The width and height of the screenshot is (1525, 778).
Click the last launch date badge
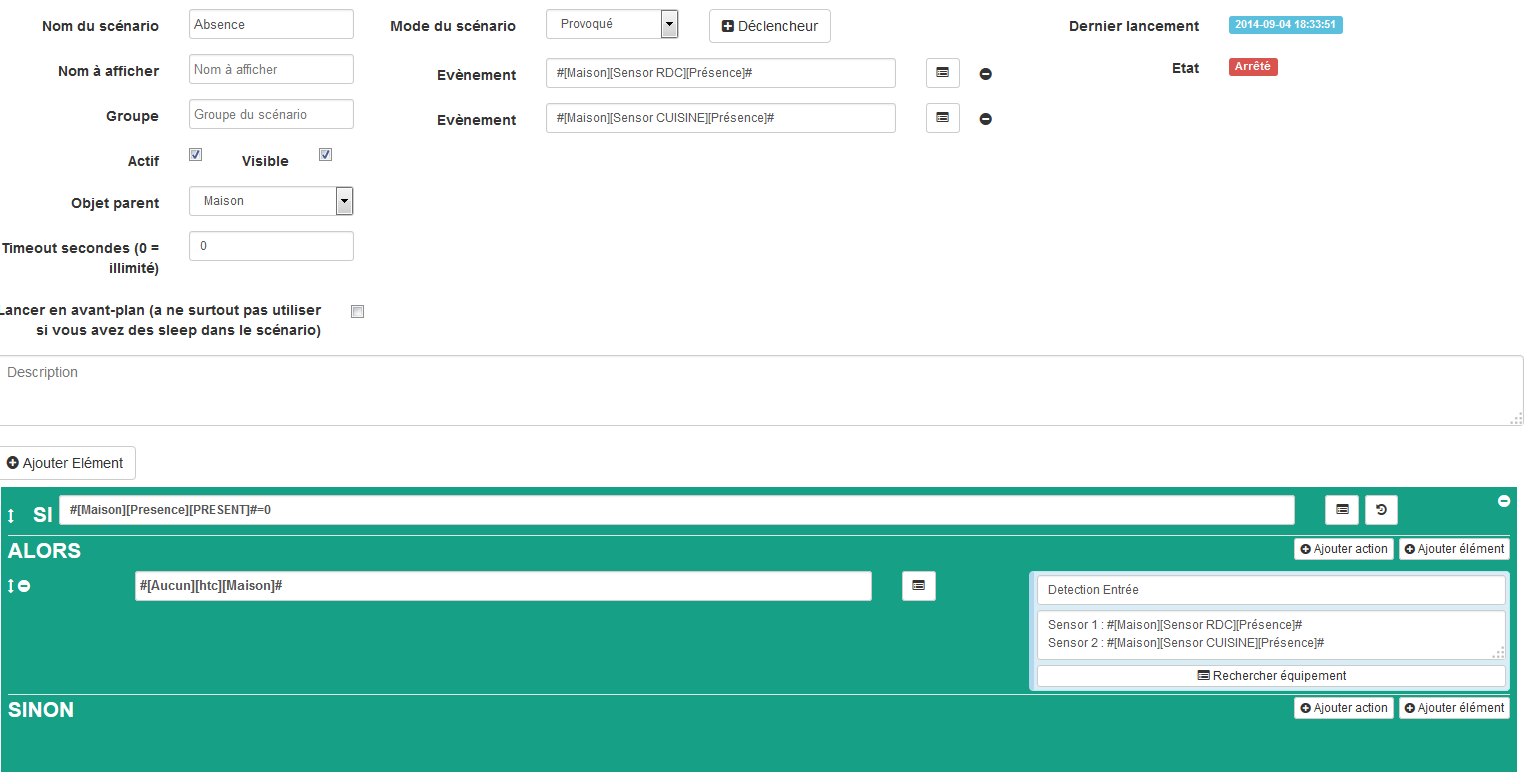(1286, 25)
